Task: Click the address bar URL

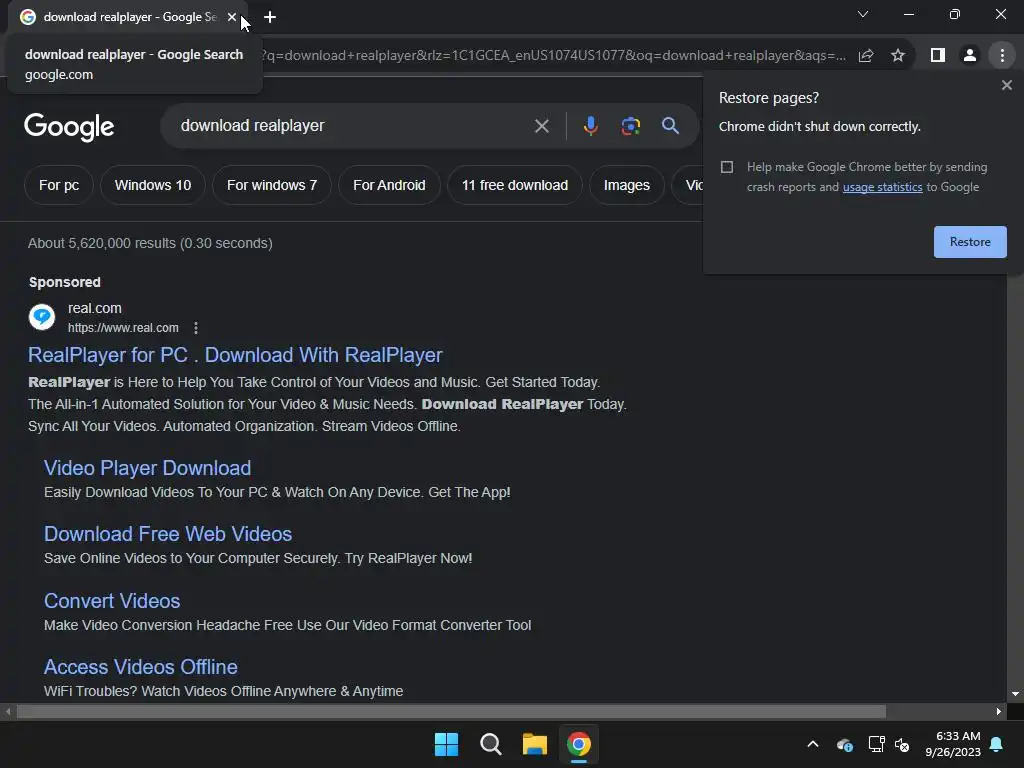Action: tap(552, 56)
